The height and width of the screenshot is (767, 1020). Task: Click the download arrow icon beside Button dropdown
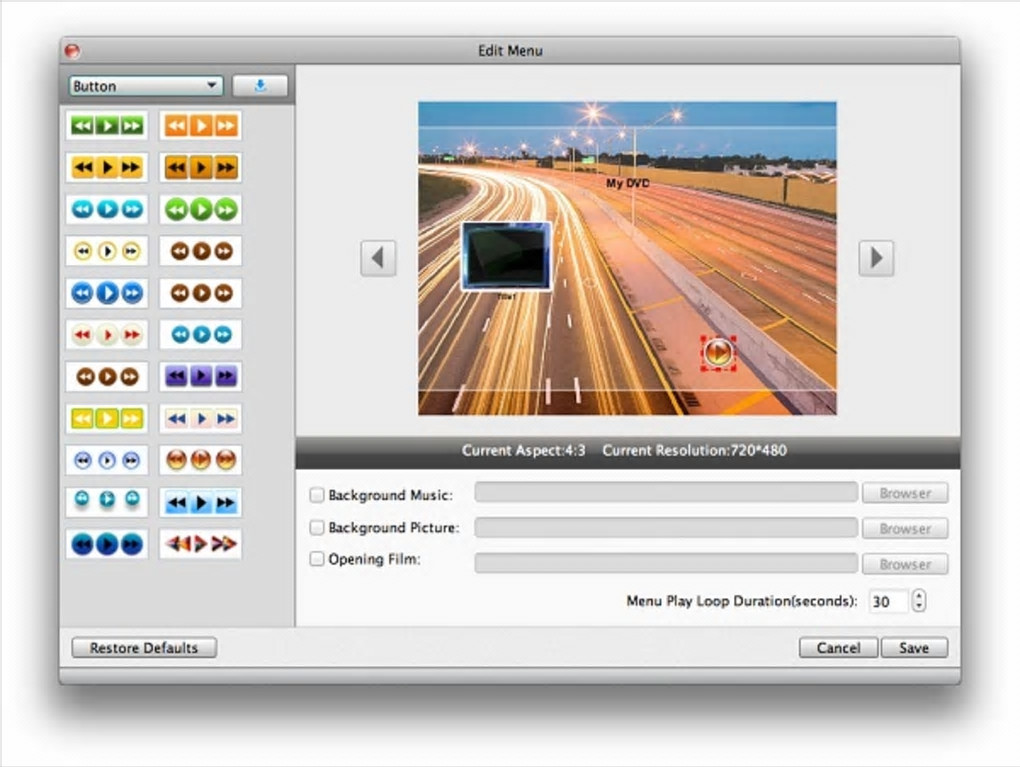tap(260, 86)
